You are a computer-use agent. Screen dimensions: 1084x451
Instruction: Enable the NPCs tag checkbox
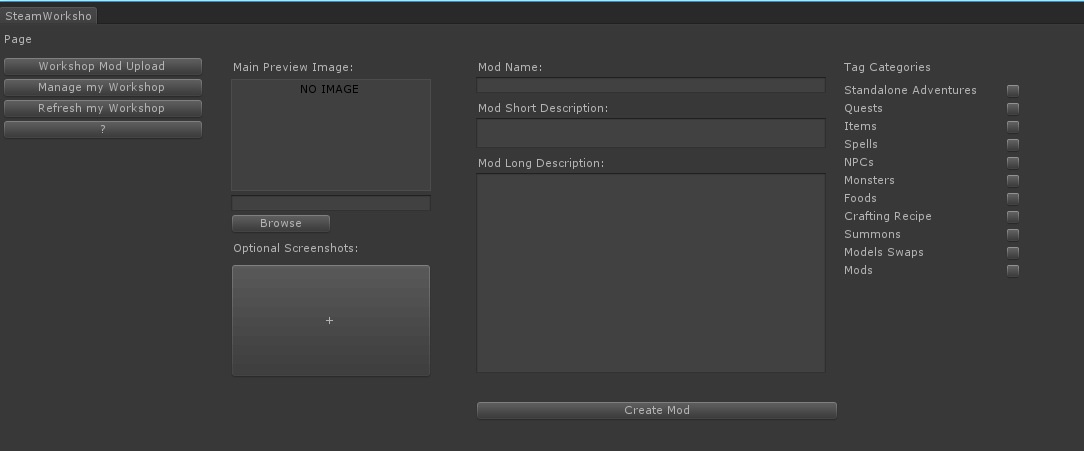pyautogui.click(x=1013, y=162)
